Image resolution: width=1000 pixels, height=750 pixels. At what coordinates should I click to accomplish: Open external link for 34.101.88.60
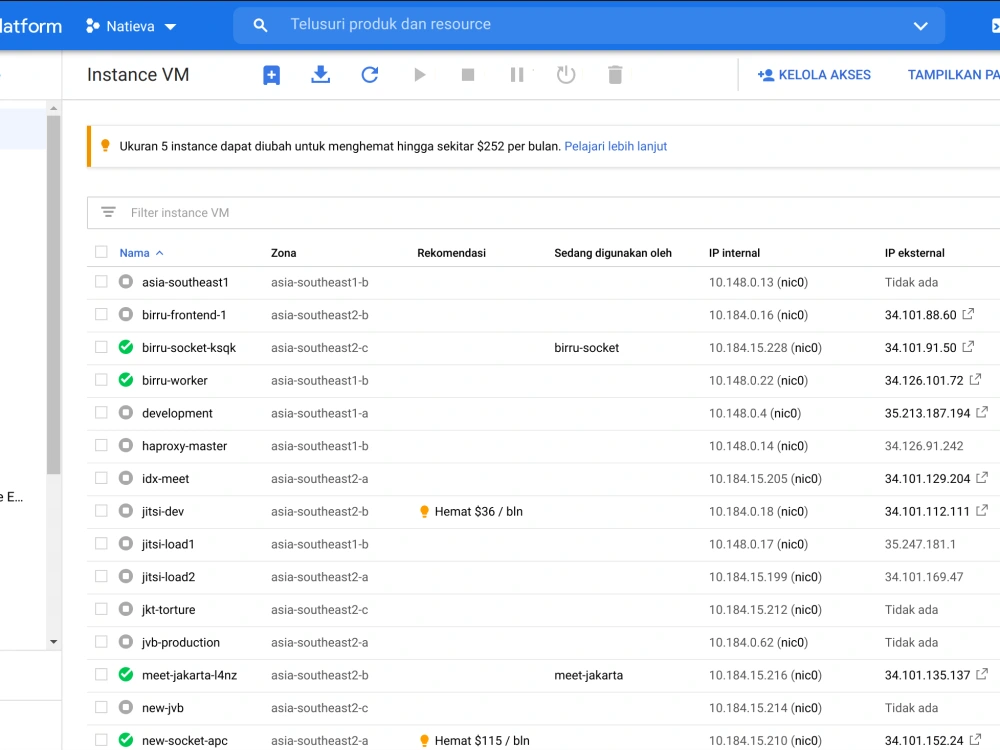pos(968,314)
